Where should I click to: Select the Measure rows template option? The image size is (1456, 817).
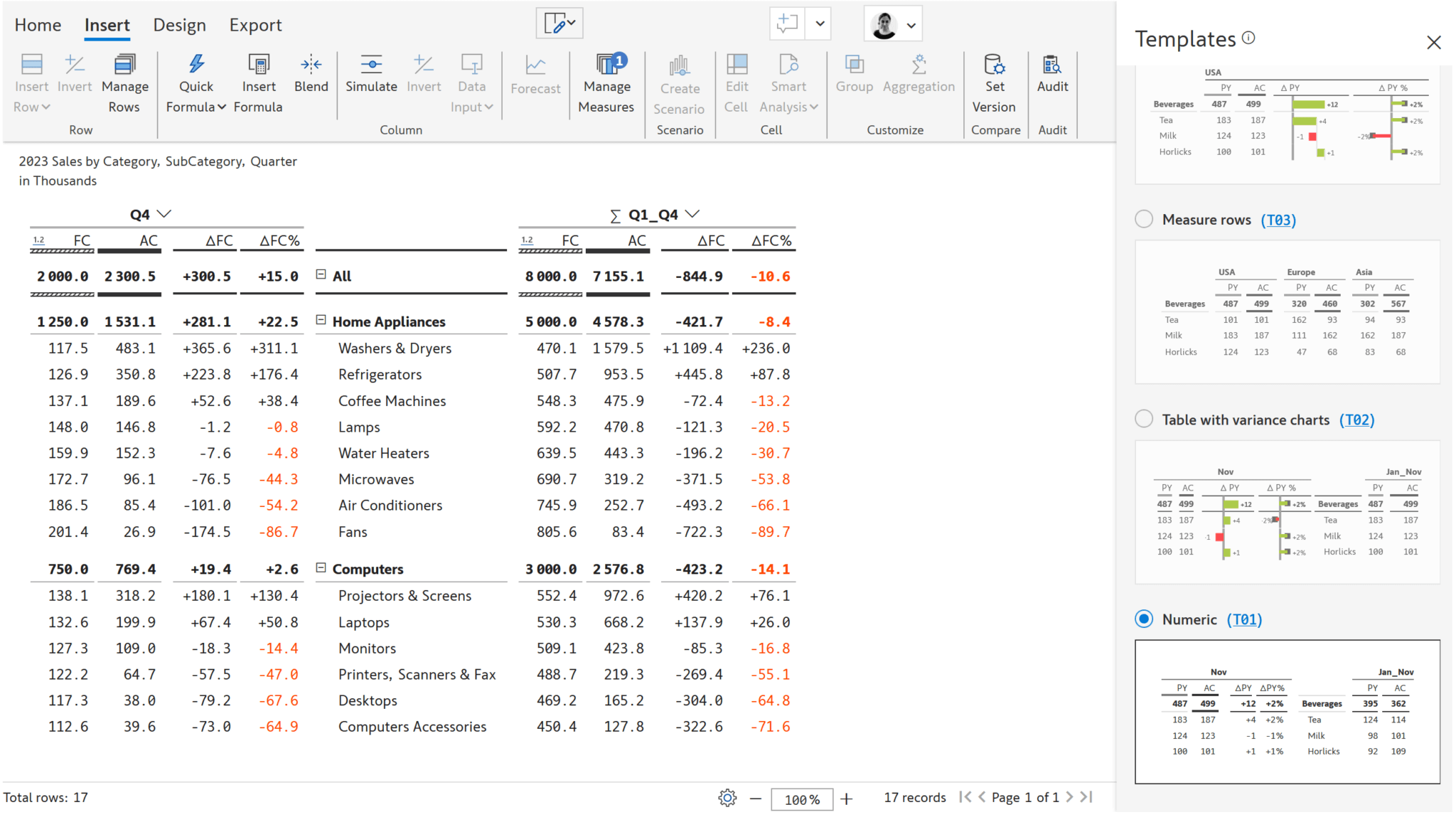[x=1143, y=219]
